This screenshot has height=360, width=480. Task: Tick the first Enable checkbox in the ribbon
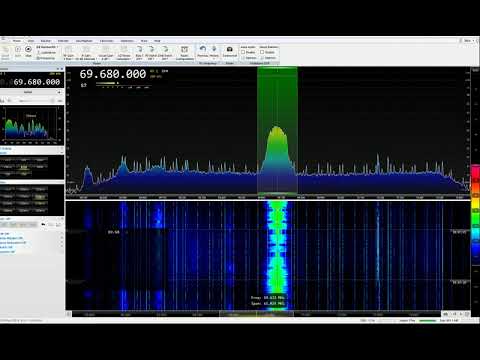(243, 52)
